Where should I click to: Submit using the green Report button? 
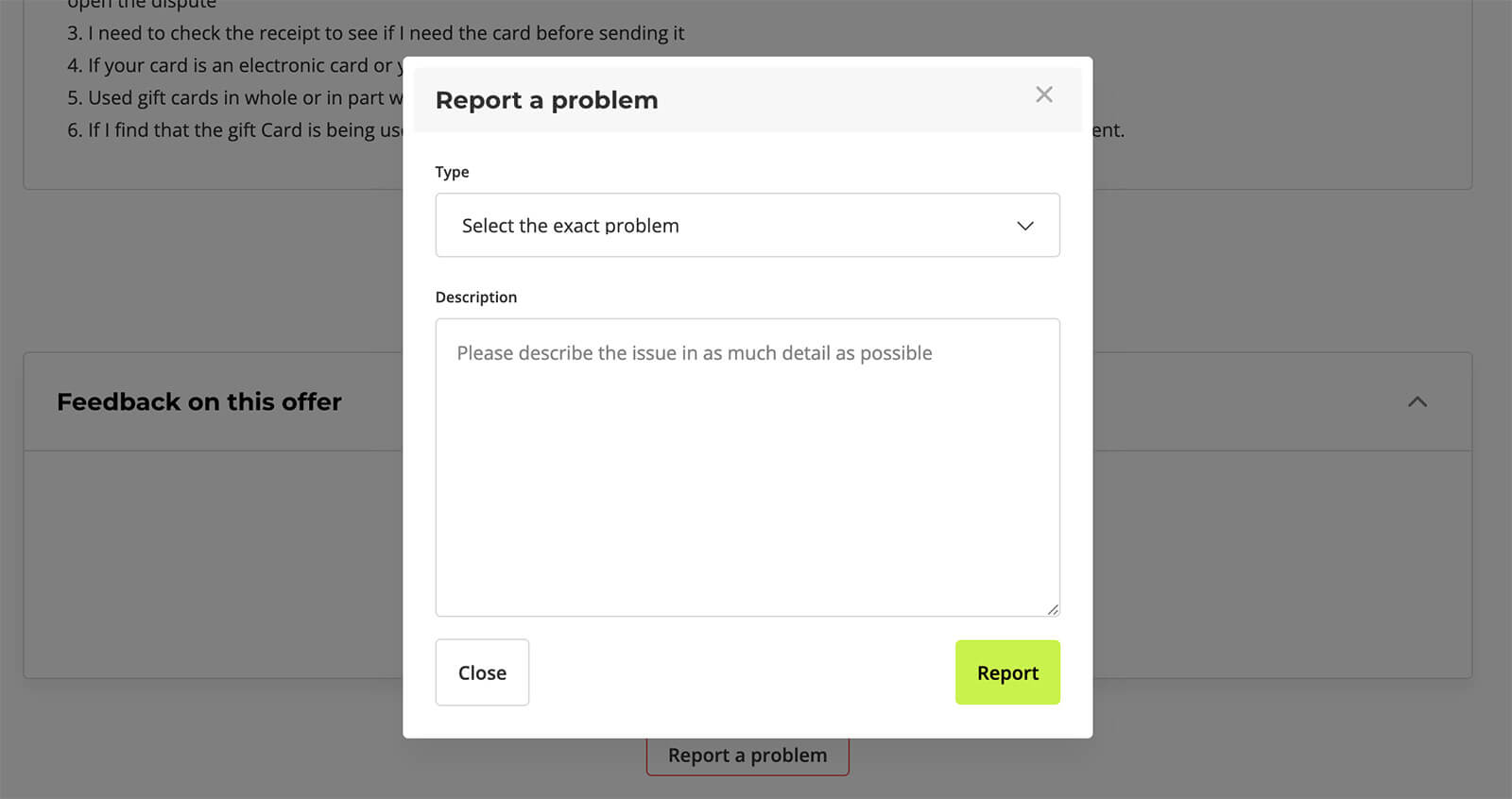(x=1007, y=672)
